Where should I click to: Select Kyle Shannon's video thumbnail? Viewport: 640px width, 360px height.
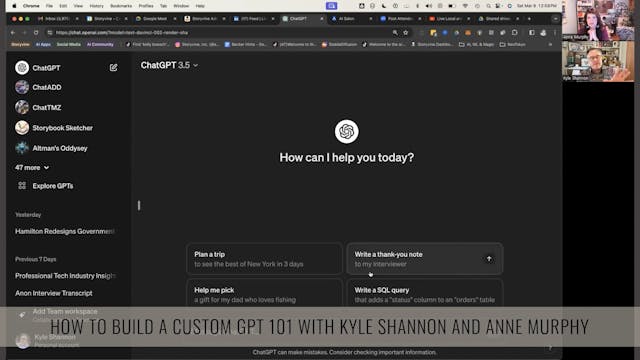tap(598, 61)
